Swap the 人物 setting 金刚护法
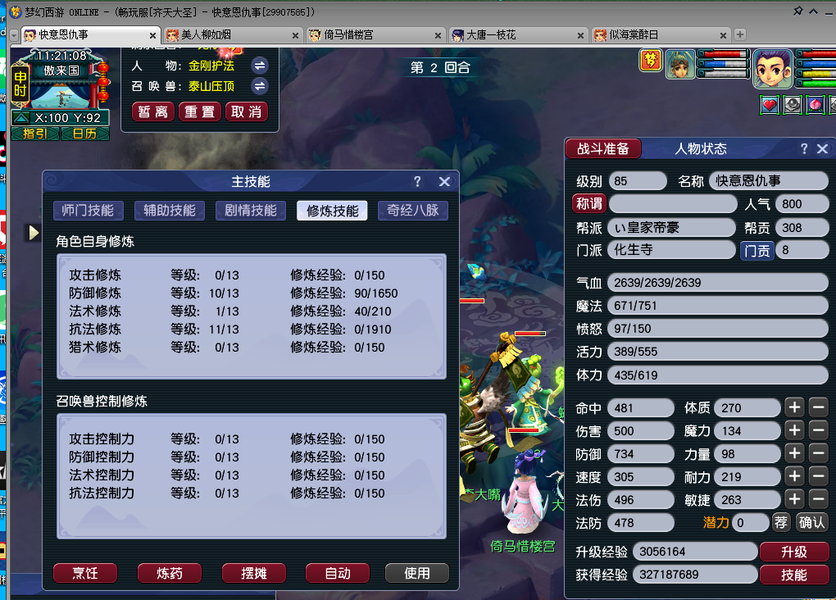The height and width of the screenshot is (600, 836). [260, 66]
